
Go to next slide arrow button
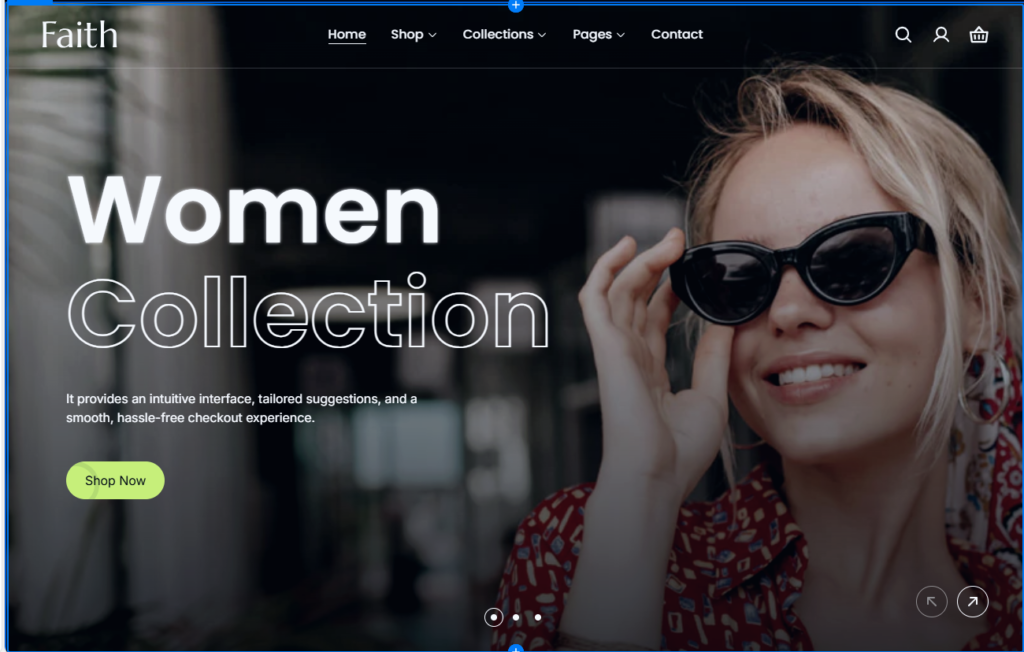click(x=972, y=602)
